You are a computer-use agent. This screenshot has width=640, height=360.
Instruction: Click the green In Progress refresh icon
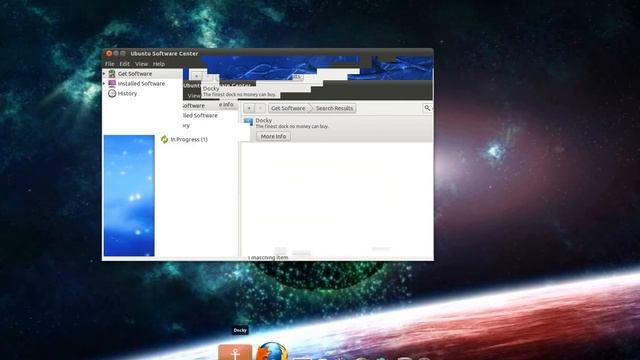click(164, 139)
